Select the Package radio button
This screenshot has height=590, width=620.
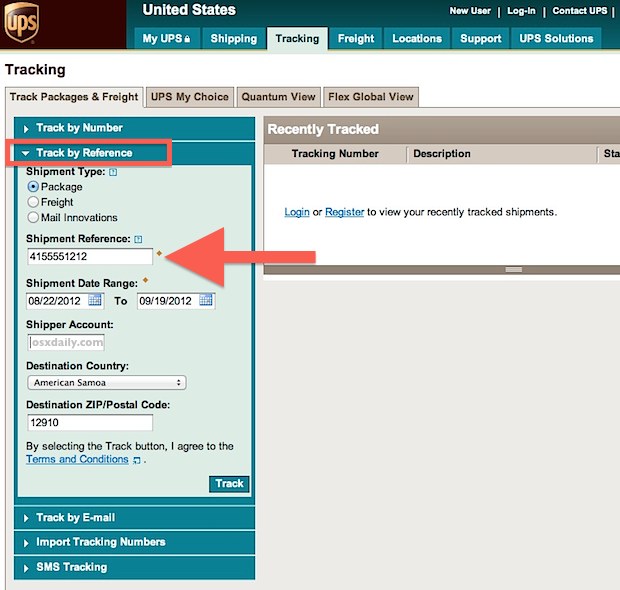[33, 187]
